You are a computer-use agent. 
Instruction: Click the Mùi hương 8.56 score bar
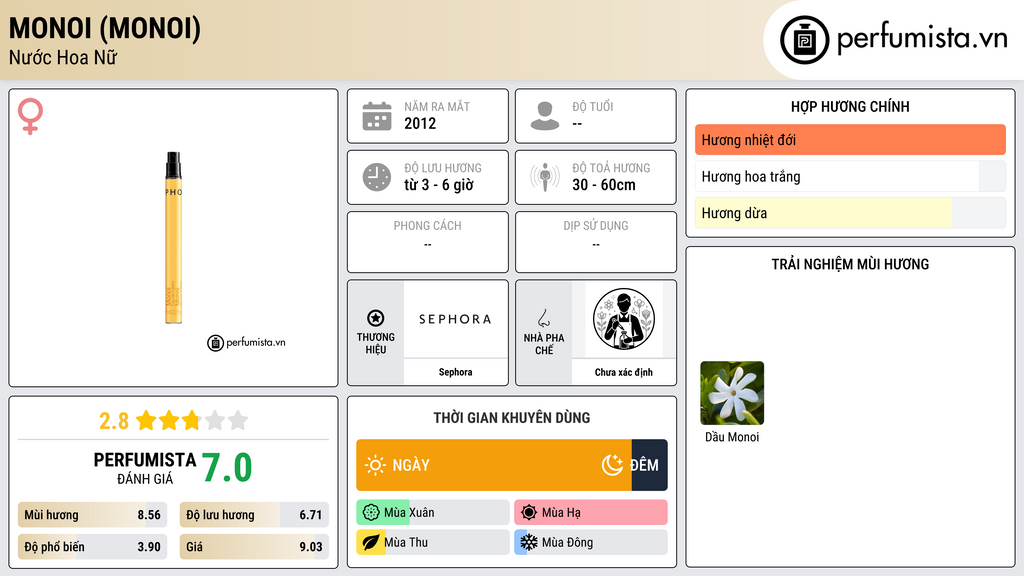click(92, 515)
